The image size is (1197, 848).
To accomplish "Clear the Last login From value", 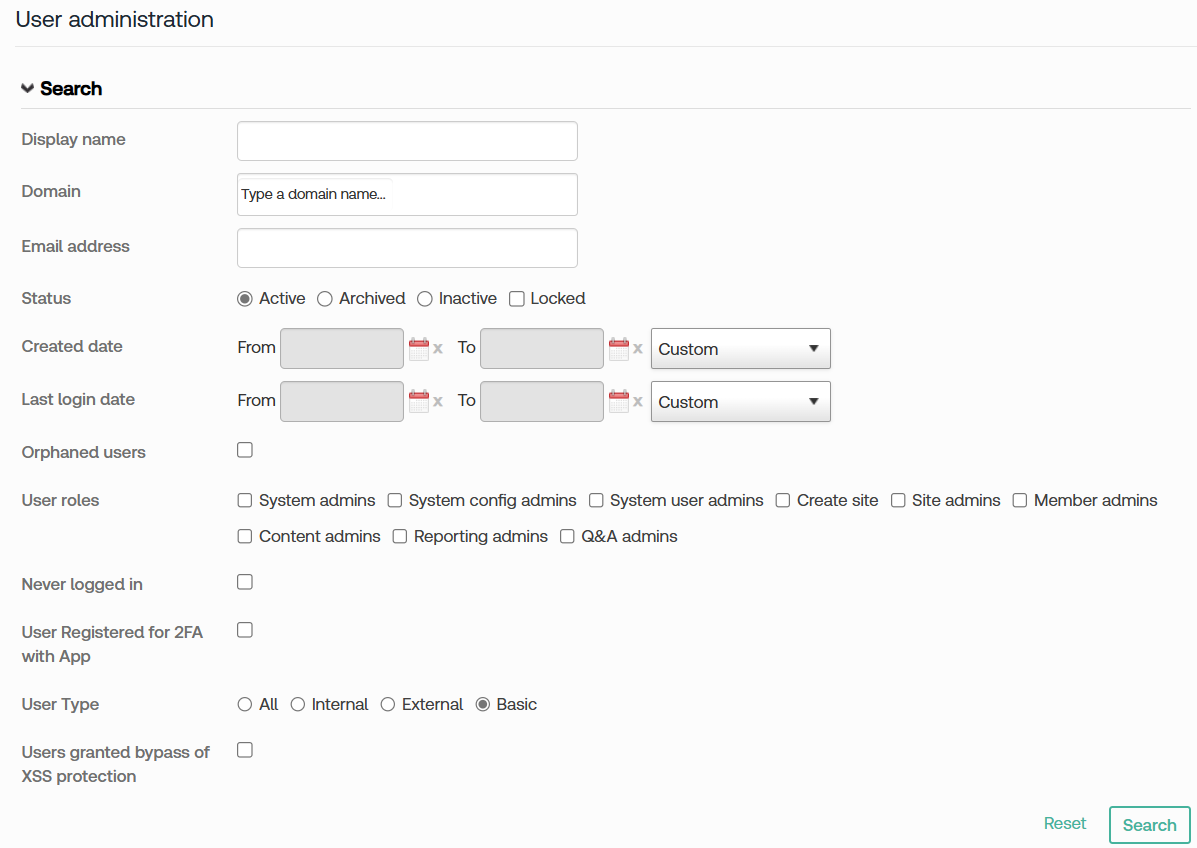I will (438, 402).
